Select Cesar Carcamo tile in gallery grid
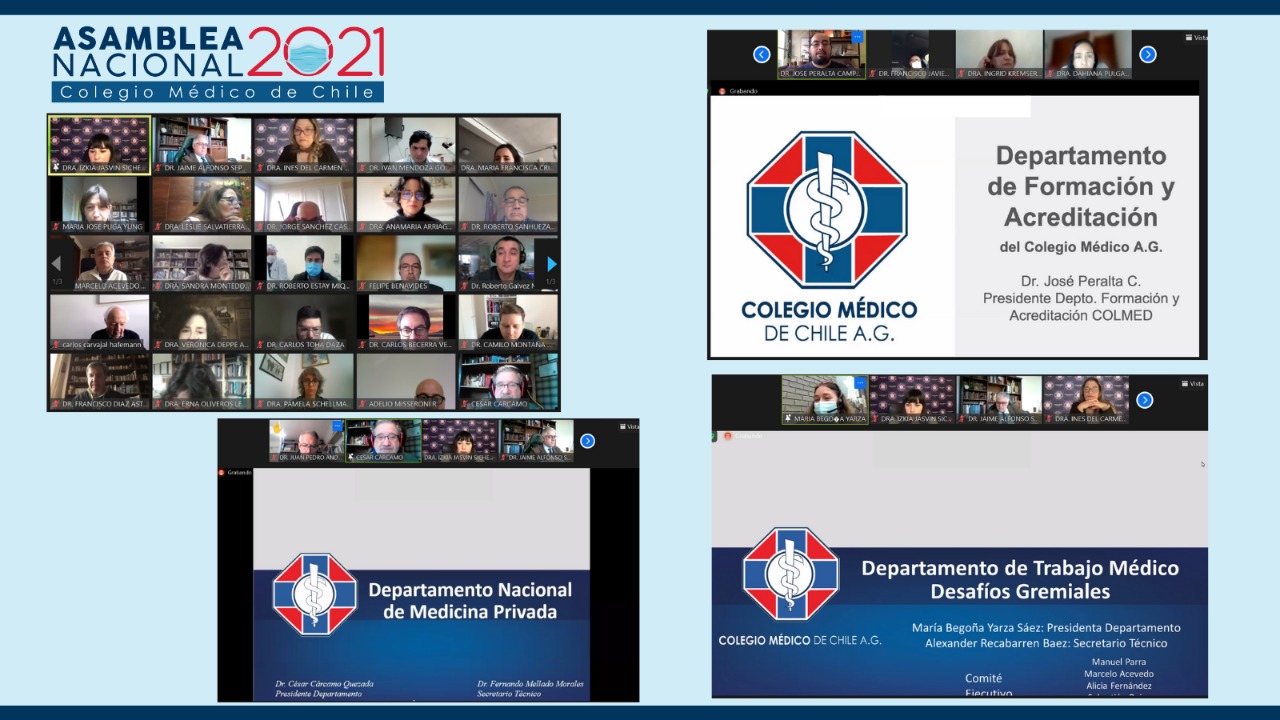 [508, 381]
